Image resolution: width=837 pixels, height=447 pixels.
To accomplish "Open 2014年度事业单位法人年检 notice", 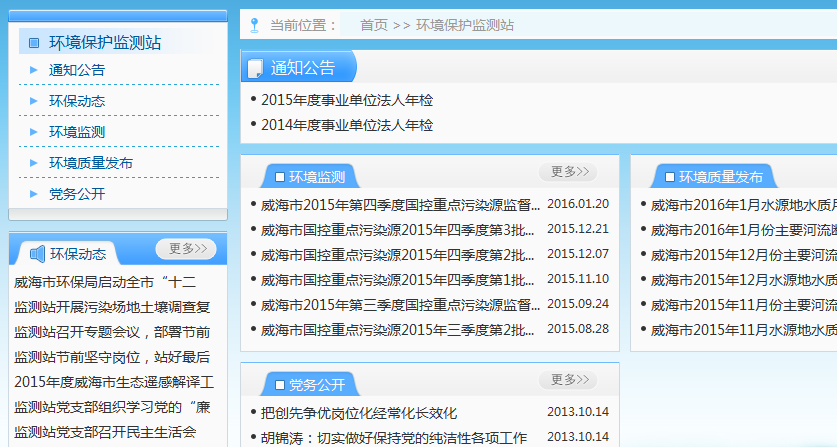I will (x=347, y=125).
